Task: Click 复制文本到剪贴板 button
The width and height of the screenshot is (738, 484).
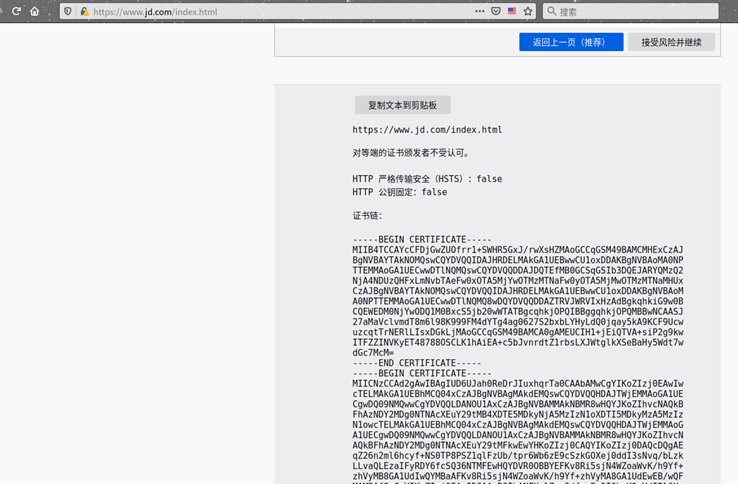Action: tap(402, 105)
